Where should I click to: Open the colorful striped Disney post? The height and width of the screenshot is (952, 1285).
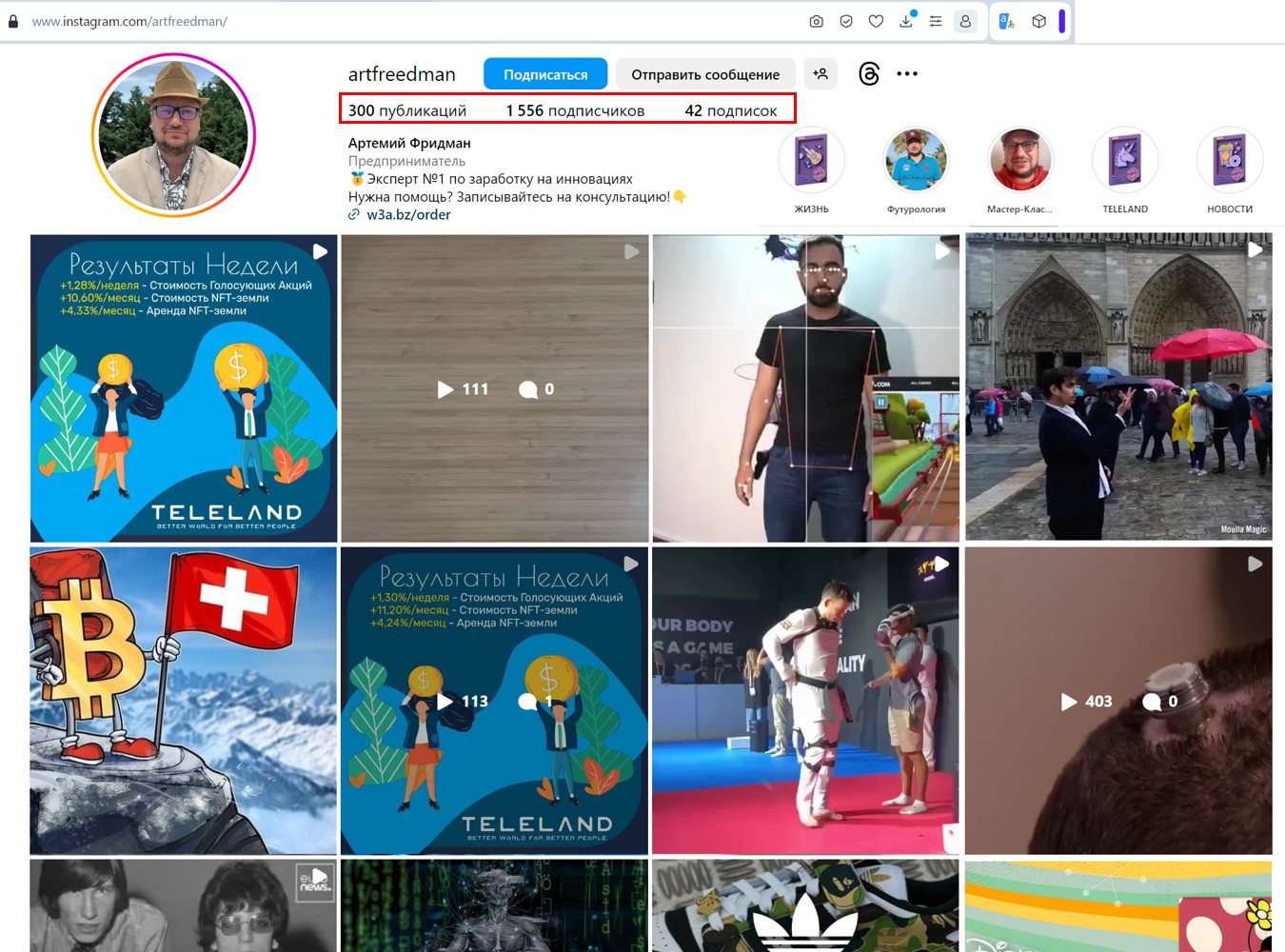[1118, 906]
